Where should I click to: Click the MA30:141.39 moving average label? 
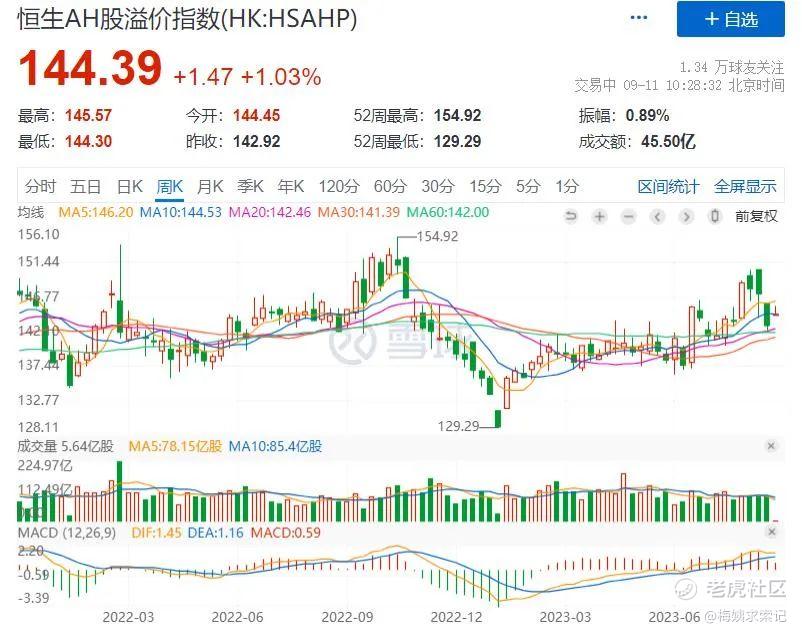(x=359, y=212)
